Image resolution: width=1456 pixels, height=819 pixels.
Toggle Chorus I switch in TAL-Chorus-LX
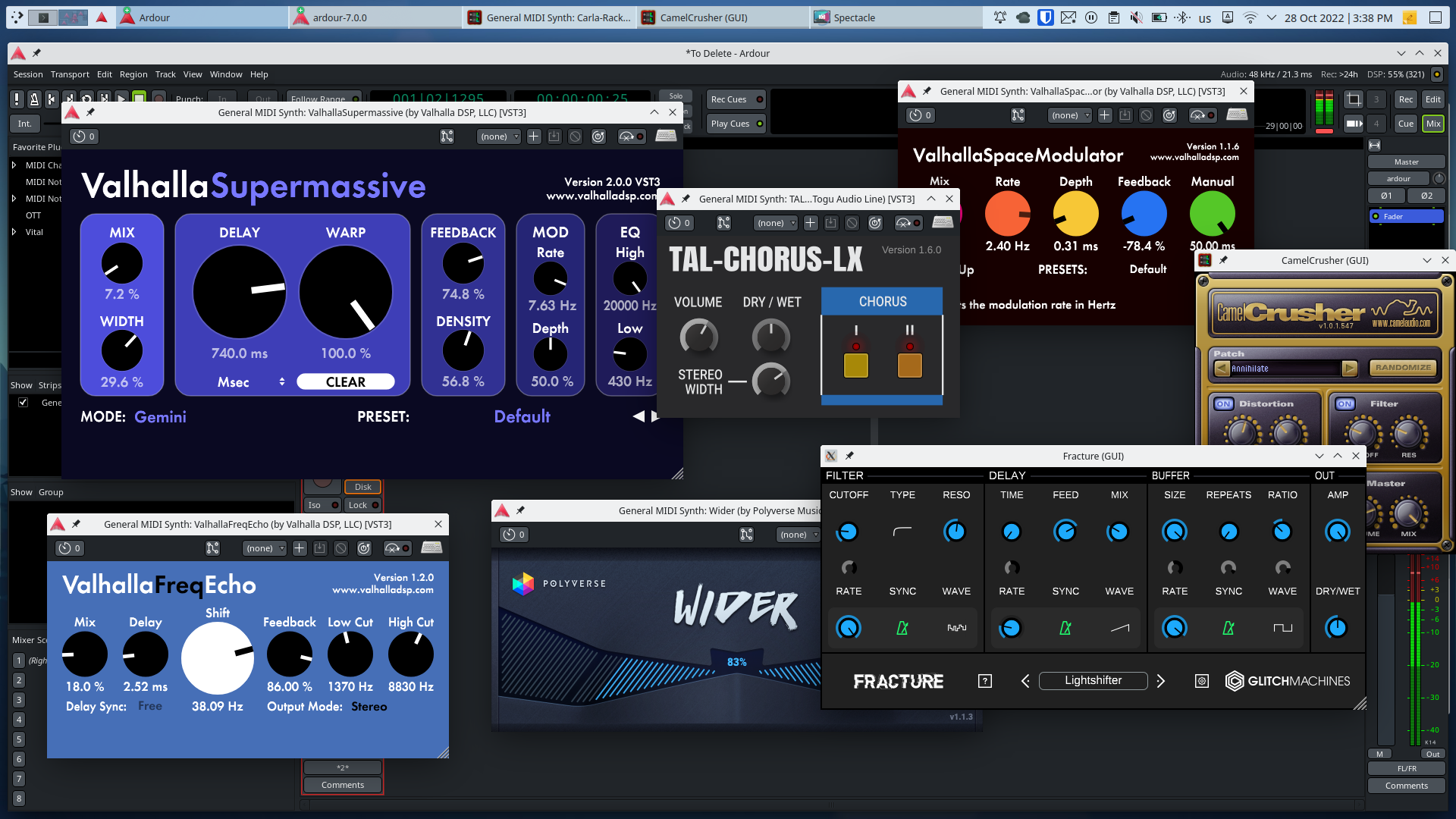point(856,366)
